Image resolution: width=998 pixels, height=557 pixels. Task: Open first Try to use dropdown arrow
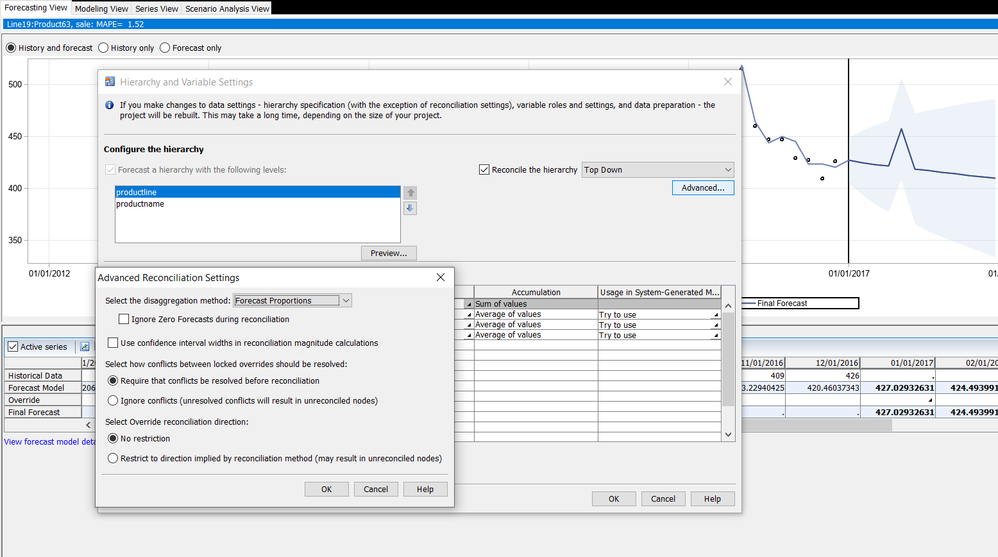[x=715, y=314]
